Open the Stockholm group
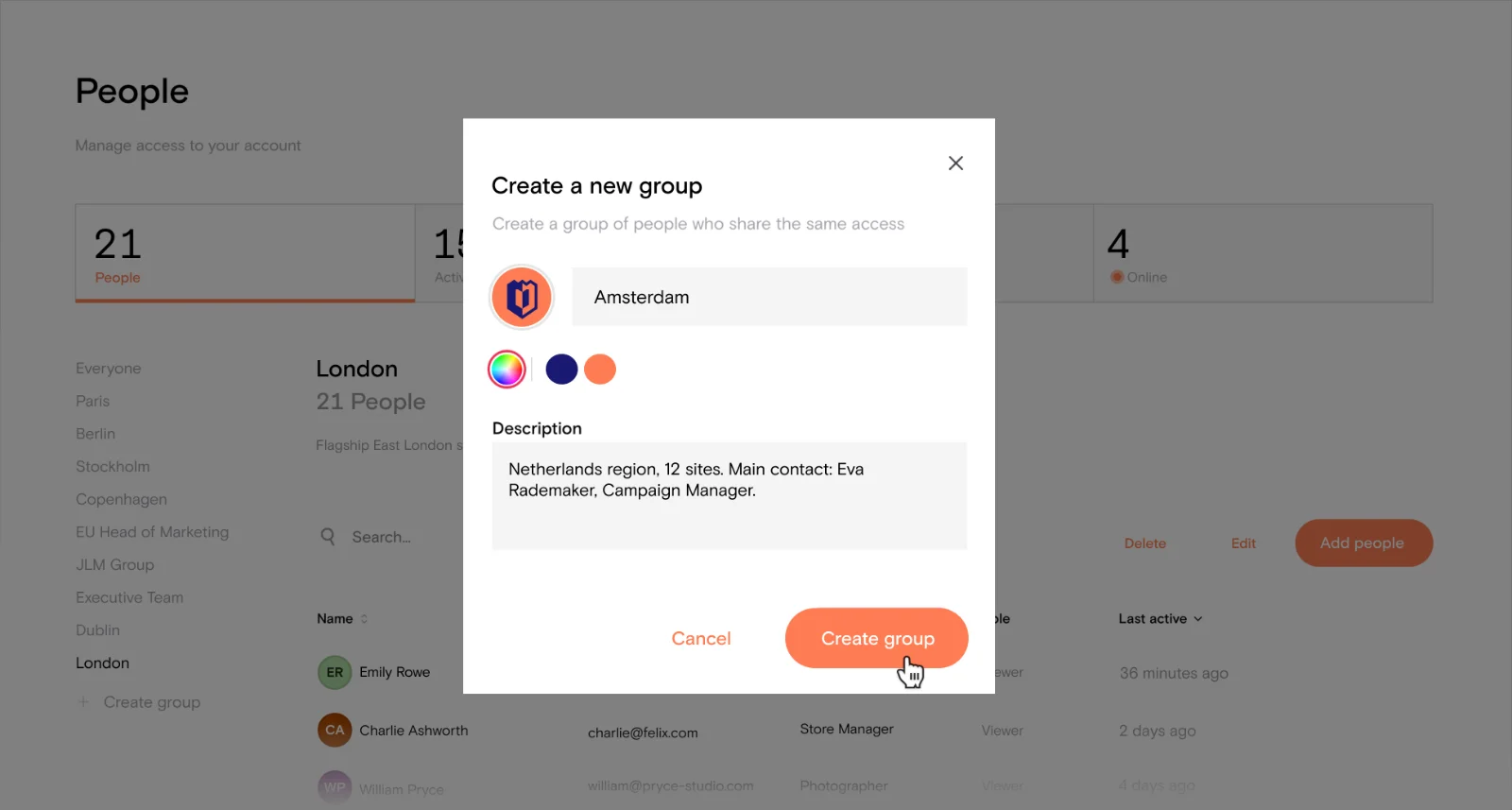The height and width of the screenshot is (810, 1512). click(x=112, y=467)
